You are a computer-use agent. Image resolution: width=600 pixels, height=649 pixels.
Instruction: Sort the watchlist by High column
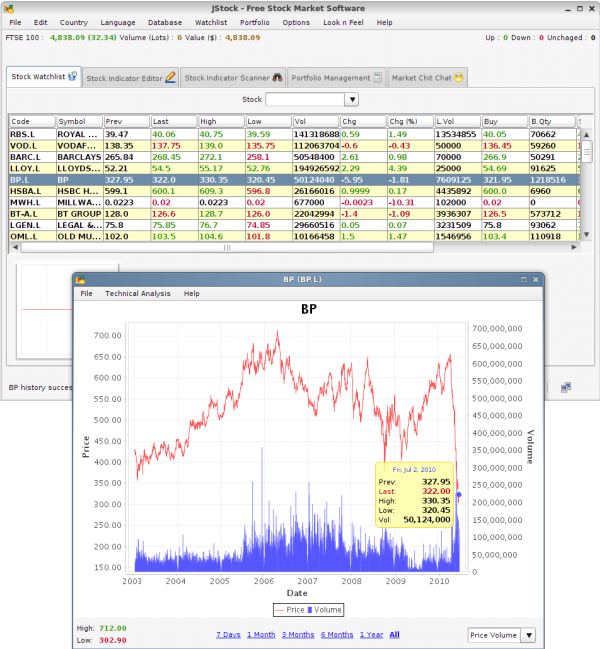pos(221,121)
